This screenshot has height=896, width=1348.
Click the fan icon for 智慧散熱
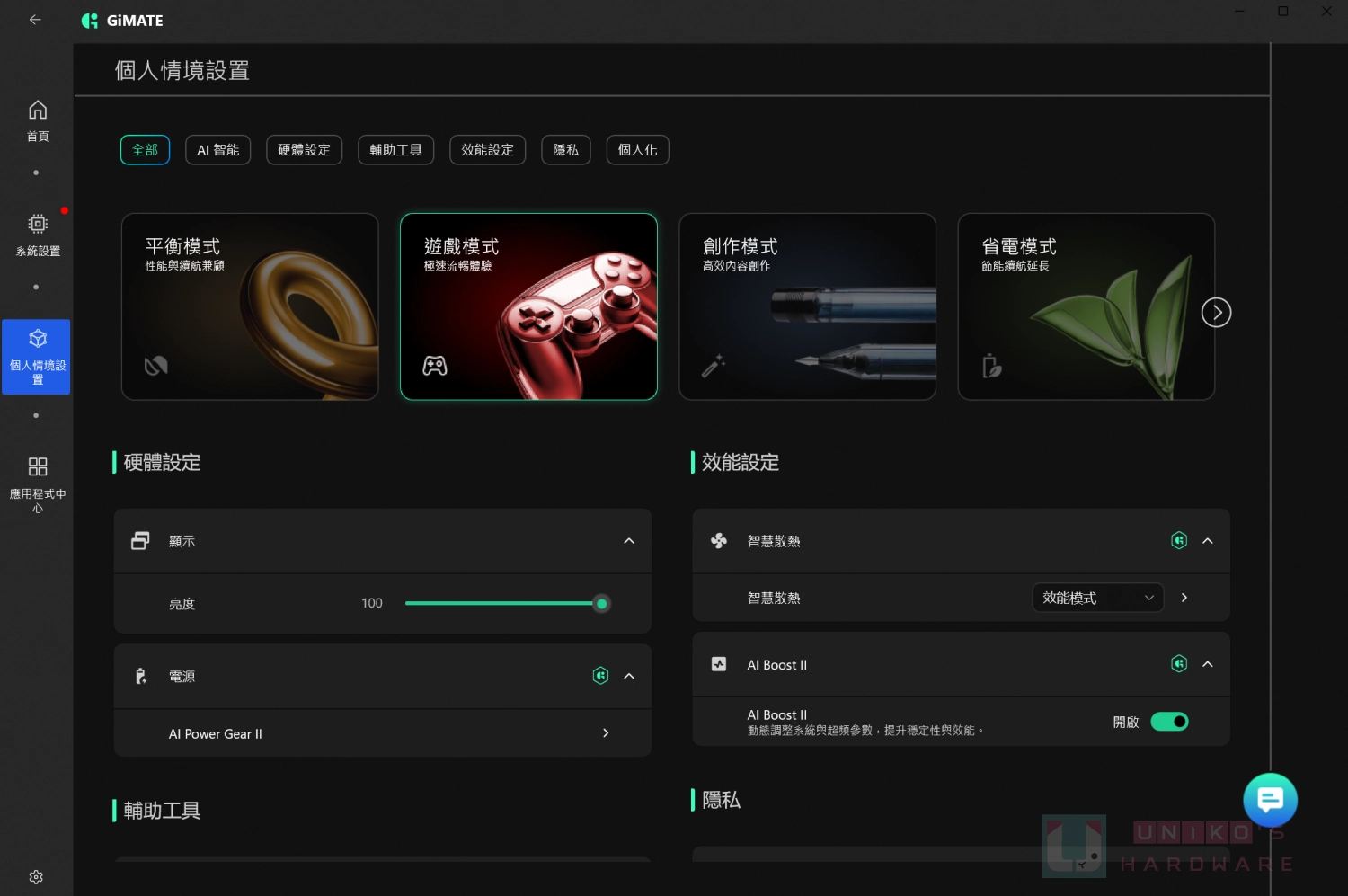tap(719, 541)
